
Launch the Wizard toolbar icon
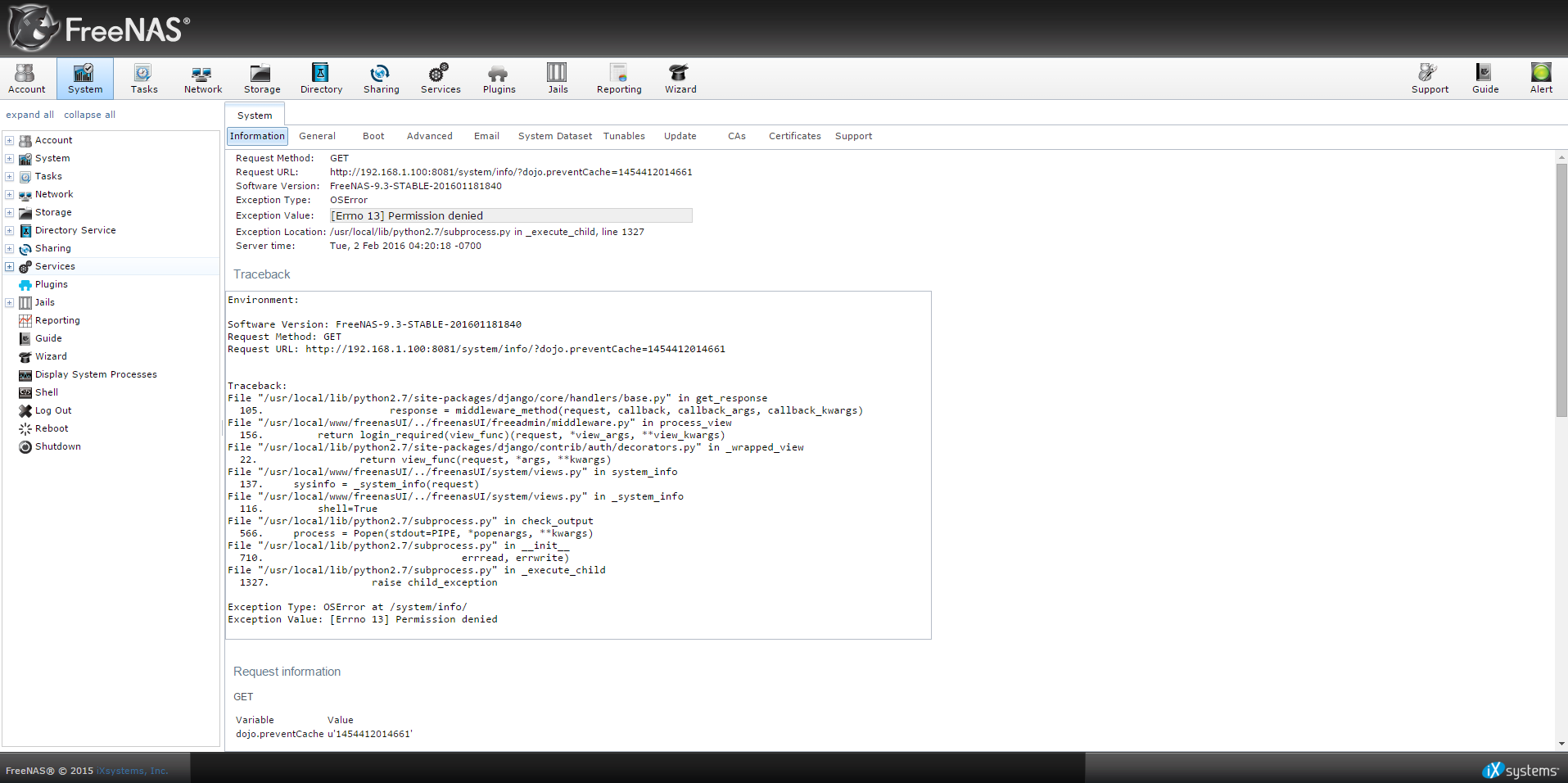(x=680, y=79)
